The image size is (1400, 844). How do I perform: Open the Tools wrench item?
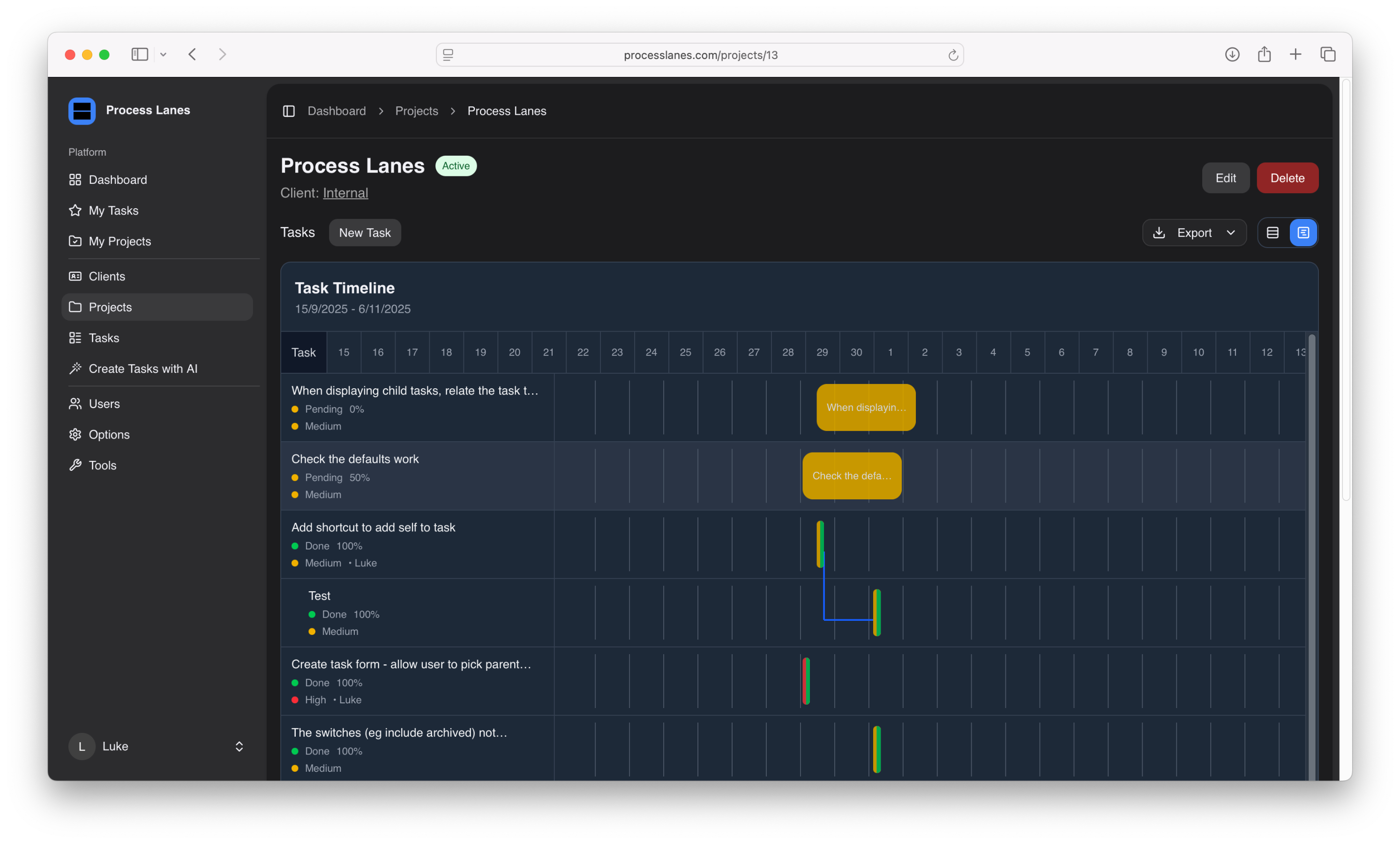(x=75, y=465)
